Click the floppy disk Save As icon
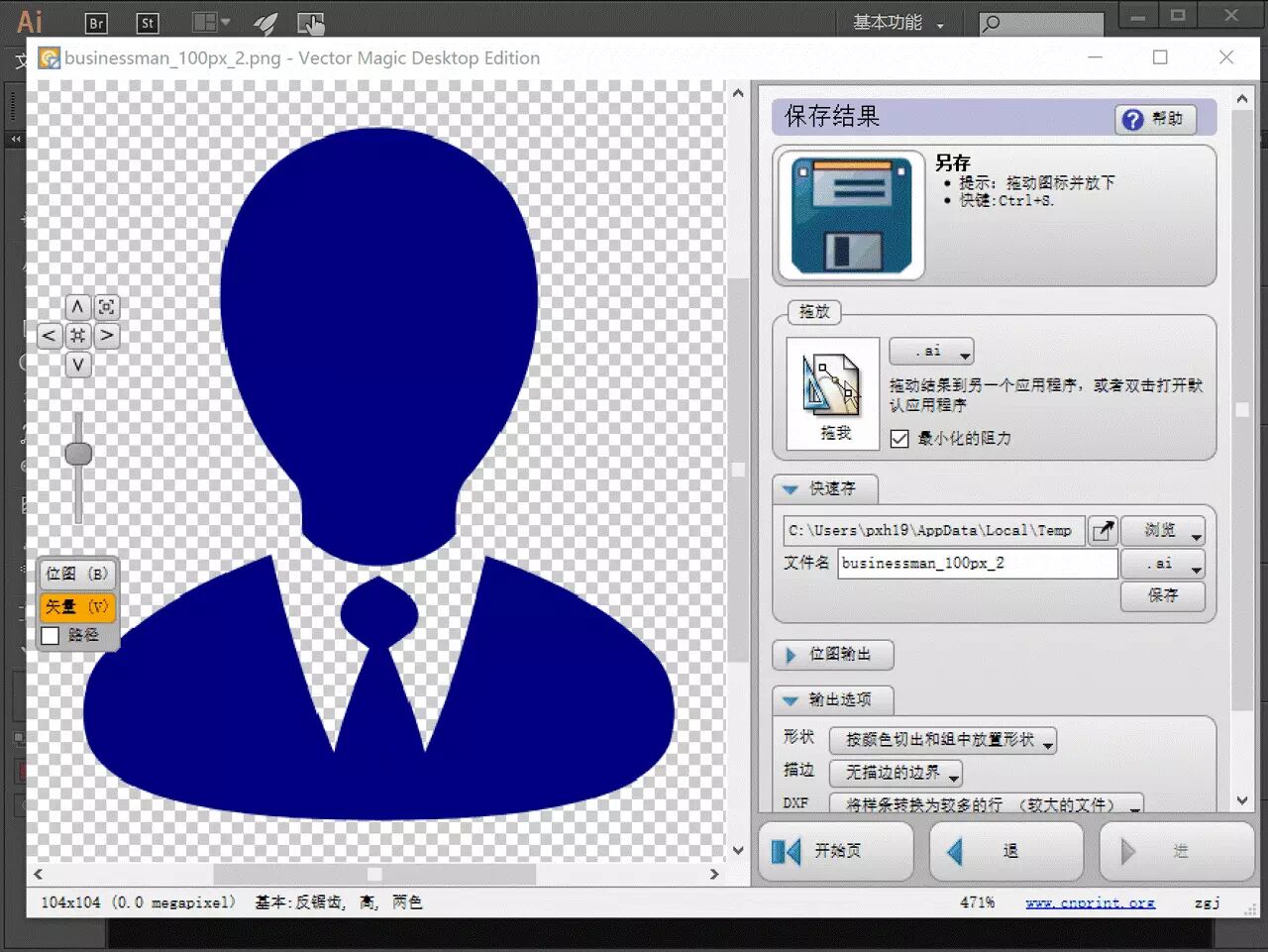The image size is (1268, 952). 851,214
